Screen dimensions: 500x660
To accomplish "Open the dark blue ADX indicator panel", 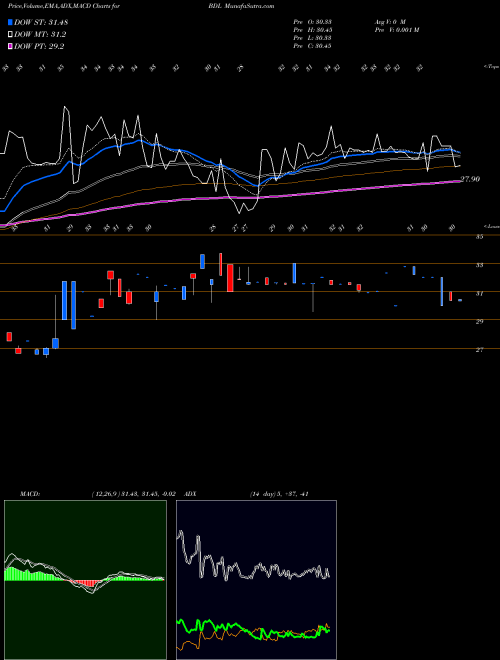I will coord(256,580).
